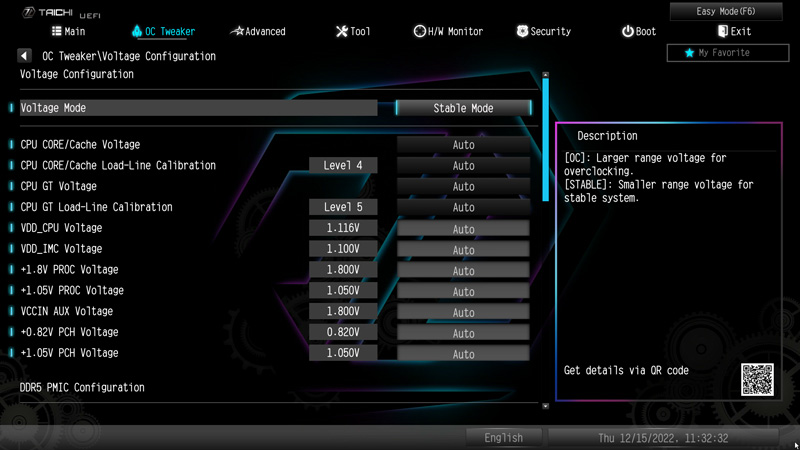Click the scrollbar up arrow
Viewport: 800px width, 450px height.
(x=545, y=75)
